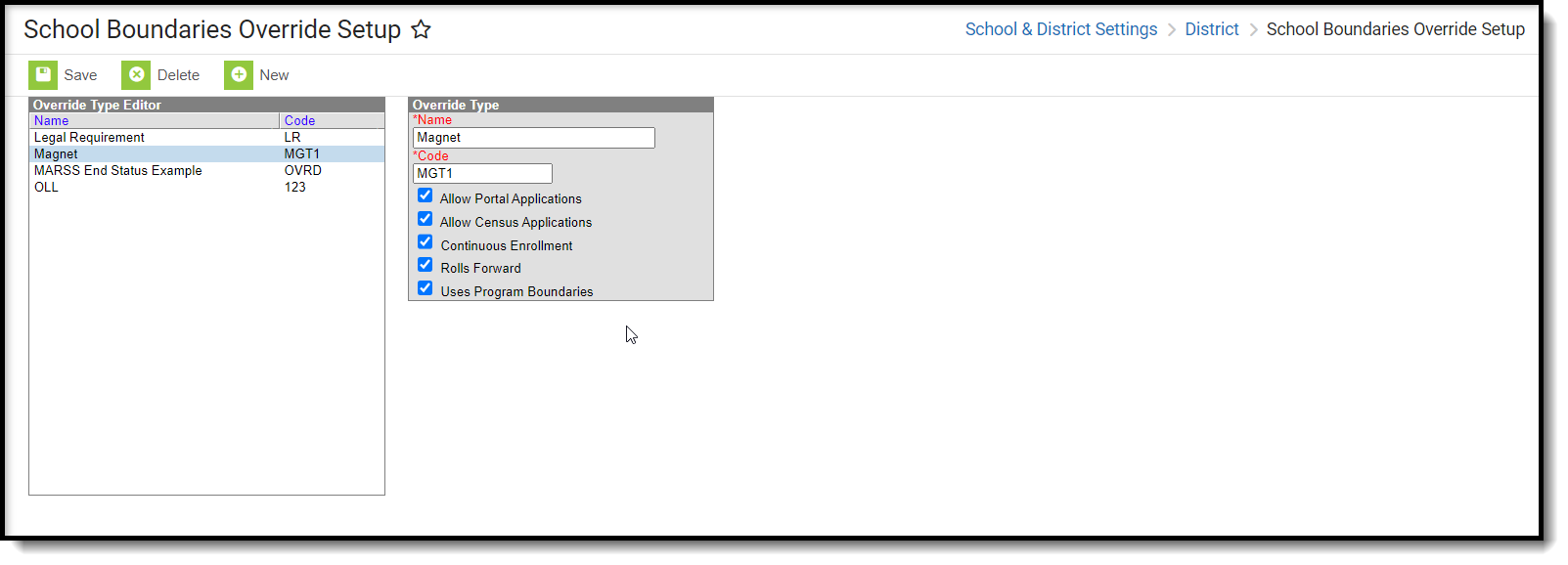This screenshot has width=1568, height=565.
Task: Select the MARSS End Status Example row
Action: click(x=206, y=171)
